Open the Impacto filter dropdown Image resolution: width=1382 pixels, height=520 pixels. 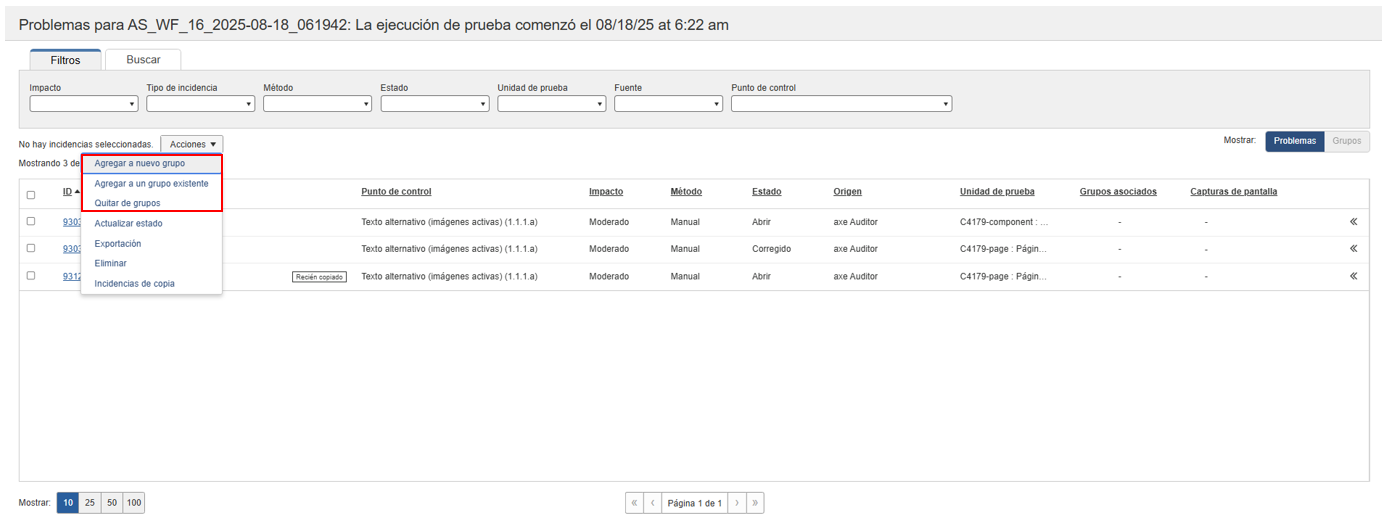pyautogui.click(x=84, y=104)
